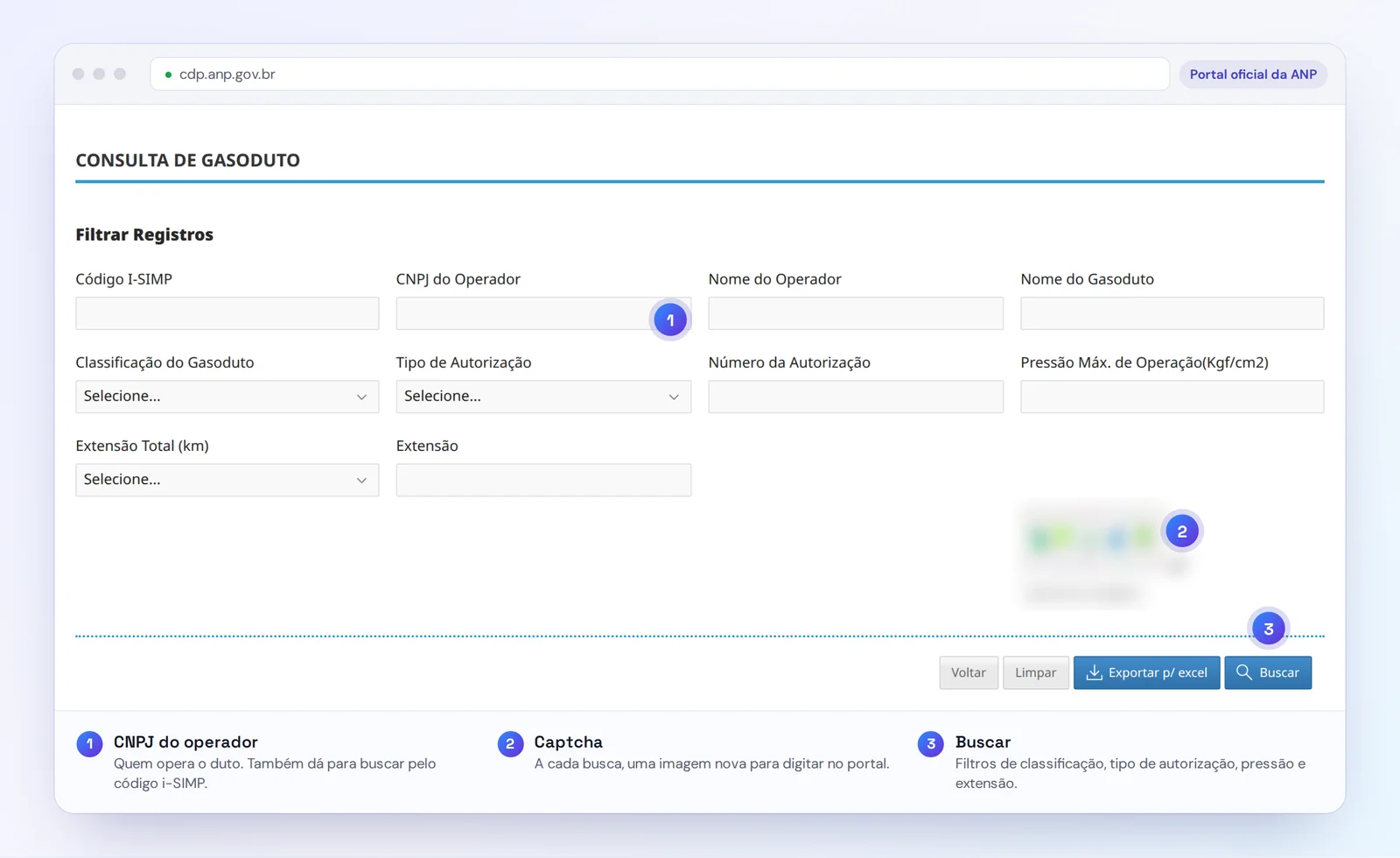This screenshot has height=858, width=1400.
Task: Click the Voltar button
Action: pos(969,672)
